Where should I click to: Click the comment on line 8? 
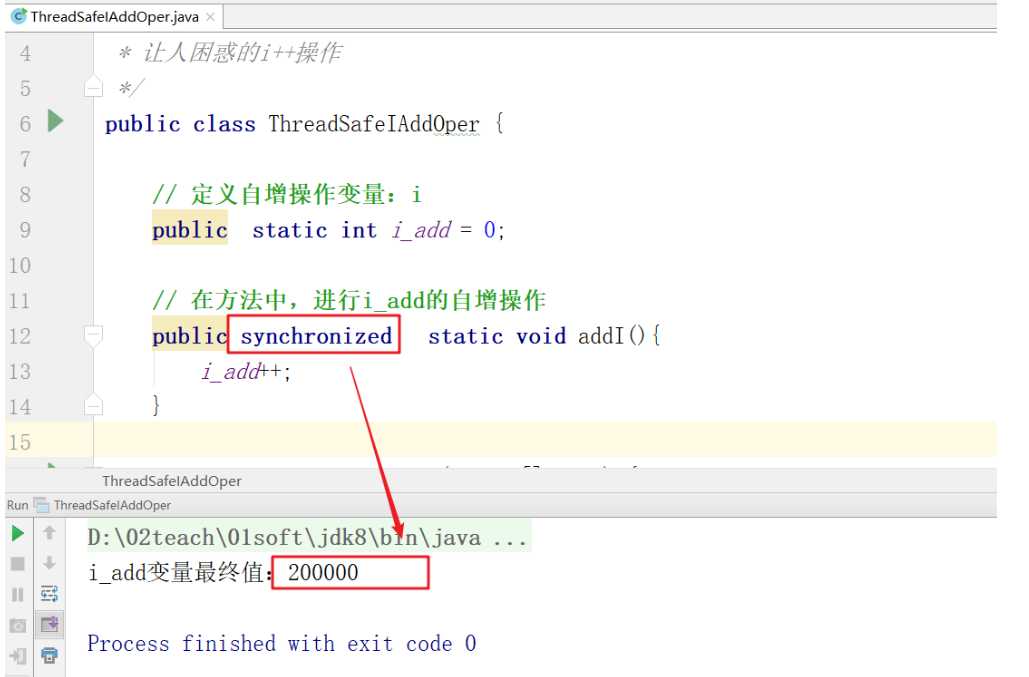(x=287, y=194)
